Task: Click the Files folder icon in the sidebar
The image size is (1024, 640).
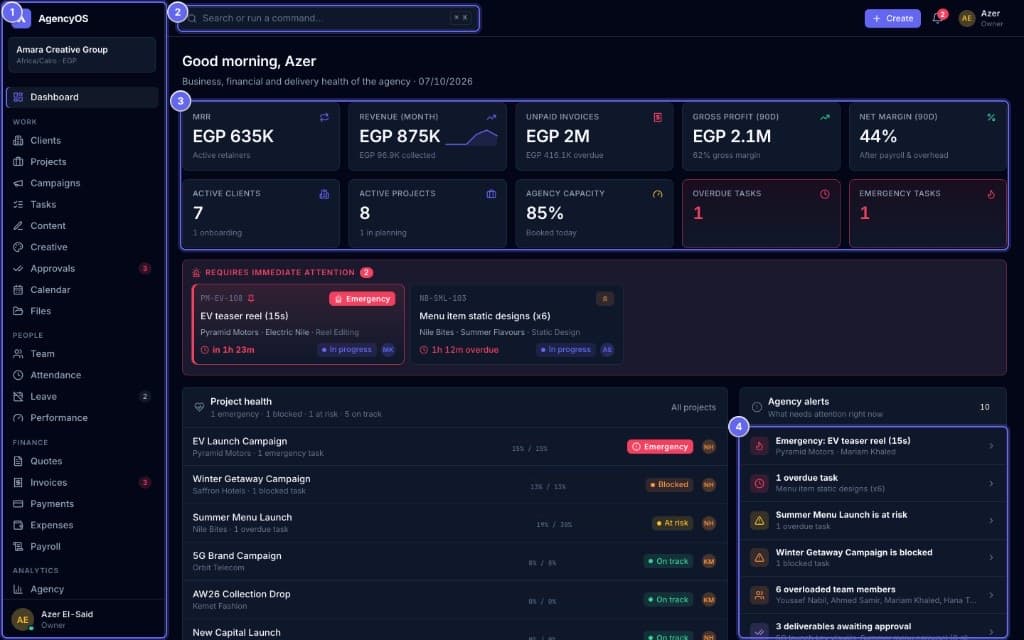Action: [x=18, y=312]
